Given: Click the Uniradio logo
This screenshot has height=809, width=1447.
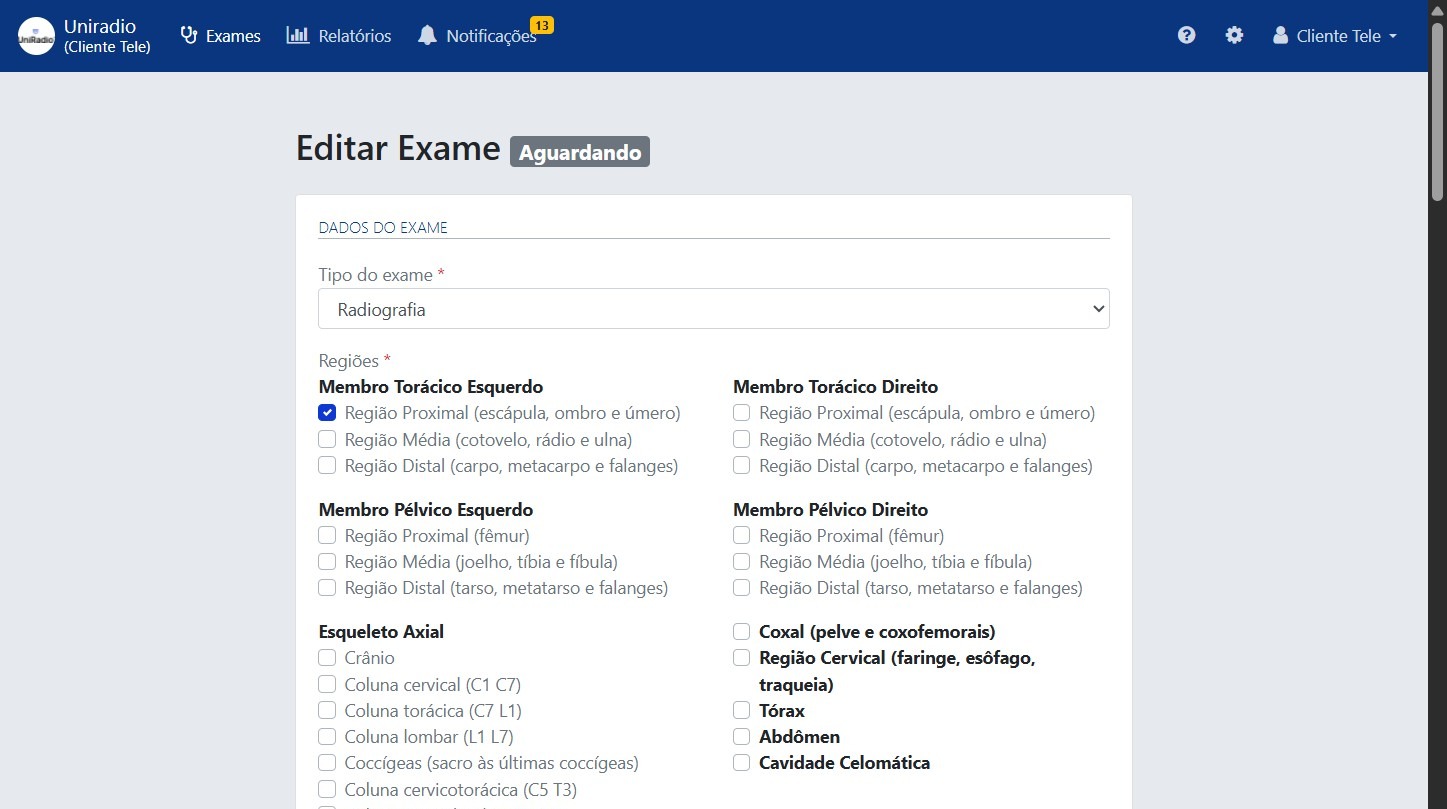Looking at the screenshot, I should tap(35, 36).
